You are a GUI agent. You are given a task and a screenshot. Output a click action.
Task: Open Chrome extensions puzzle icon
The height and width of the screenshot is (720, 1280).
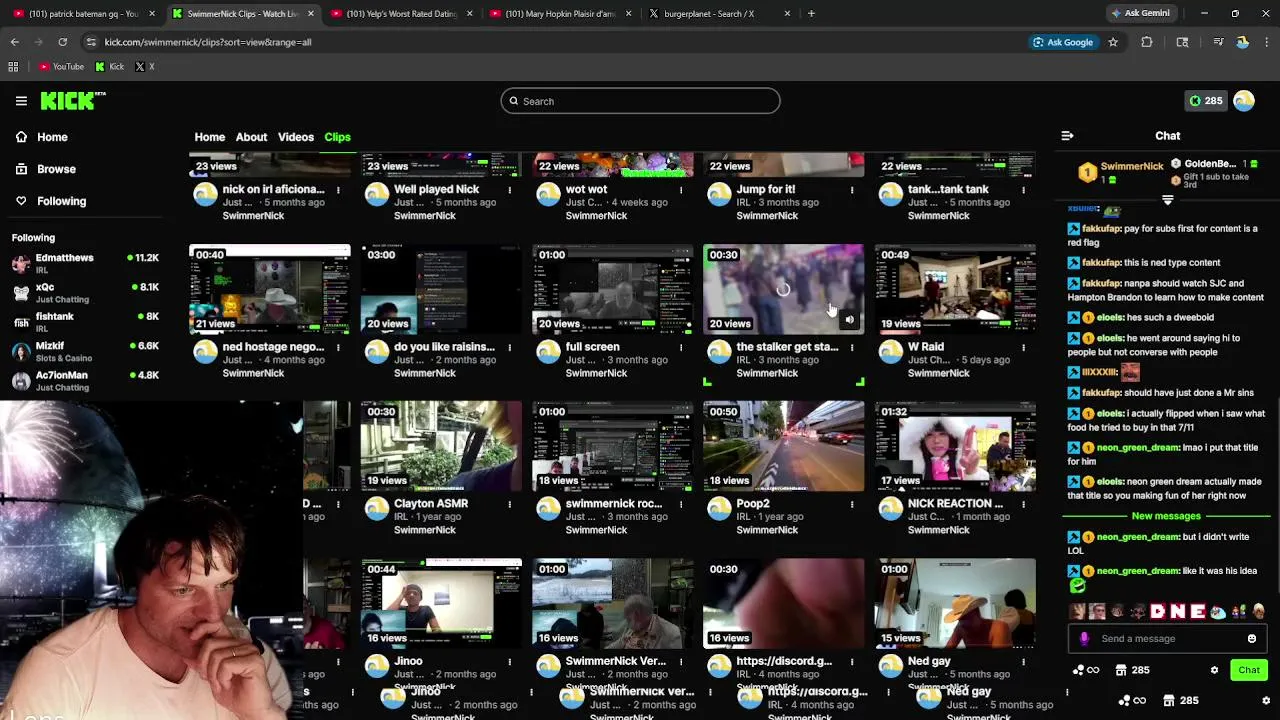(1147, 42)
